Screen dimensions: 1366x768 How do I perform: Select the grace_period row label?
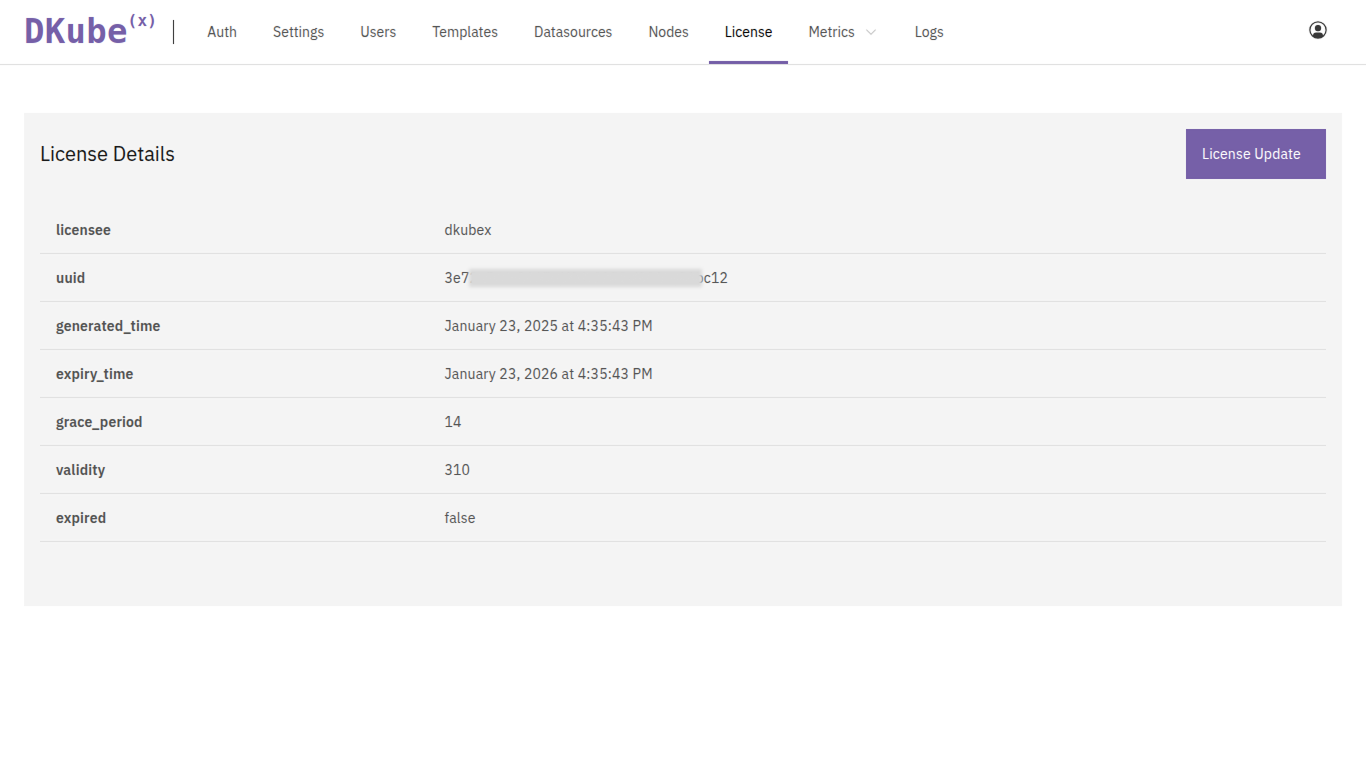pyautogui.click(x=99, y=422)
